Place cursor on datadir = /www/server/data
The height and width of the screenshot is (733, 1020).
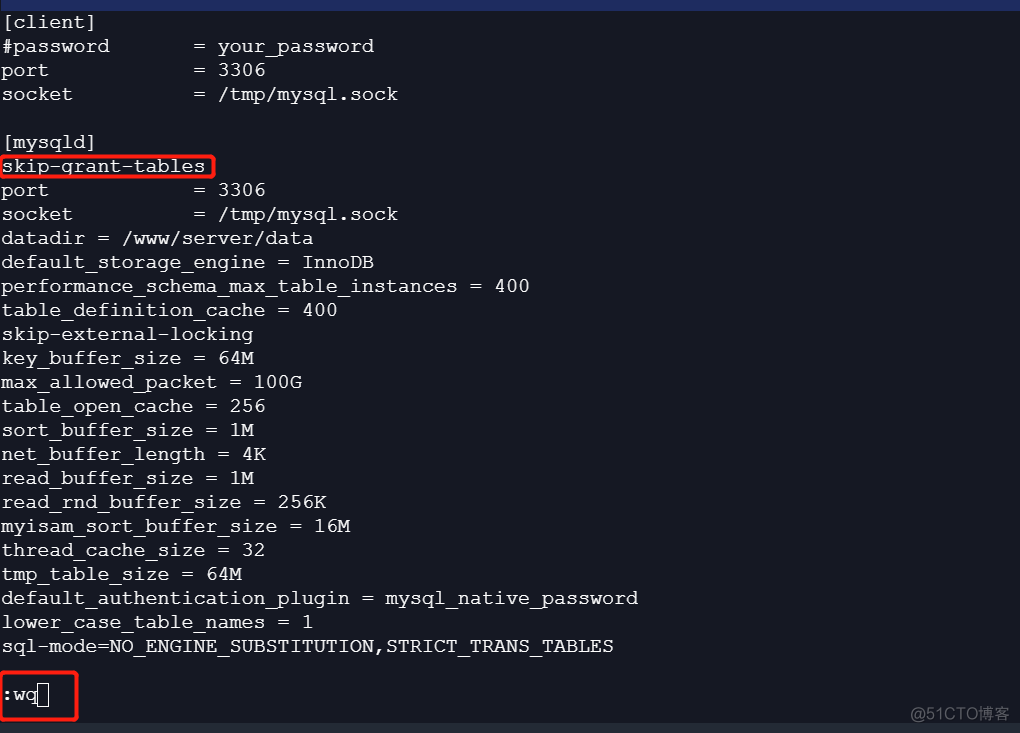157,238
